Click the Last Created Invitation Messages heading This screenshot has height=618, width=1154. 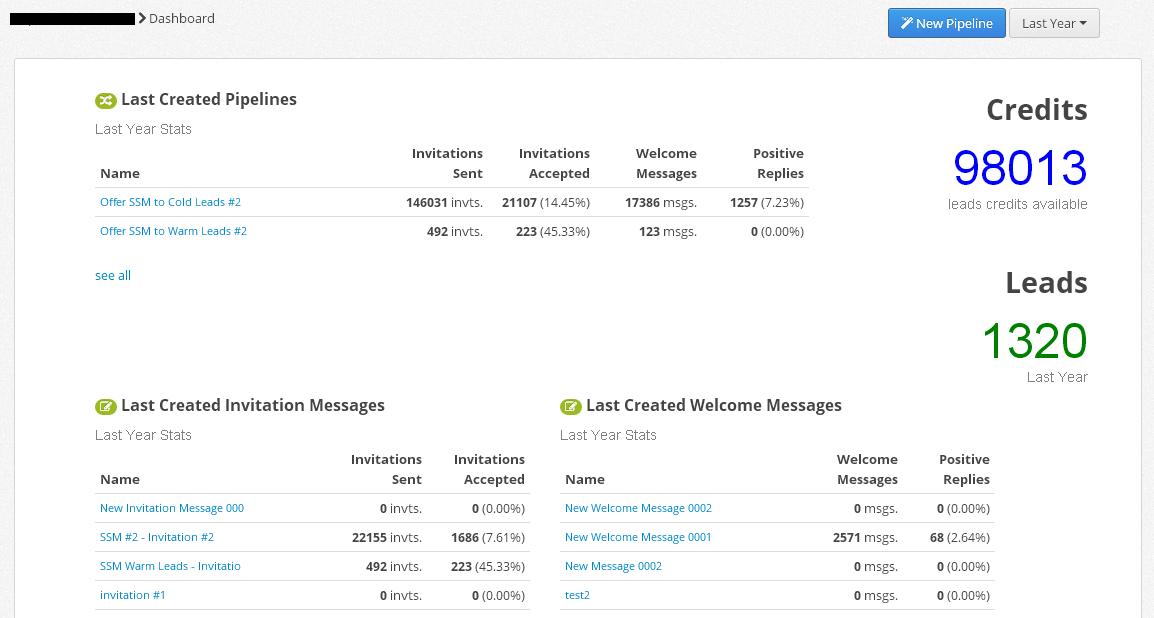coord(253,405)
